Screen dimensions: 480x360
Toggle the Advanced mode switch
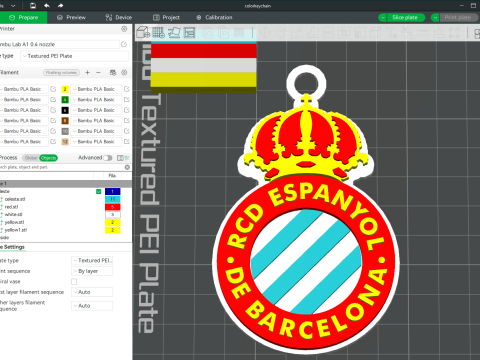(x=108, y=158)
